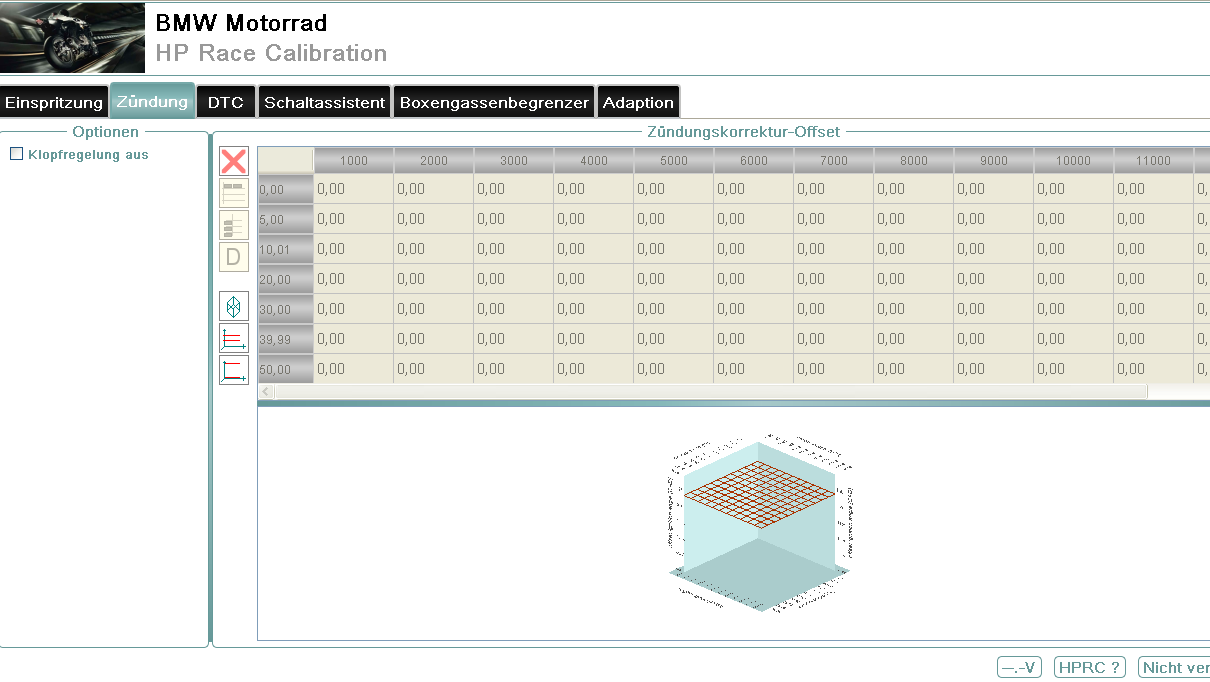The image size is (1210, 682).
Task: Select the 5000 rpm column header
Action: point(673,160)
